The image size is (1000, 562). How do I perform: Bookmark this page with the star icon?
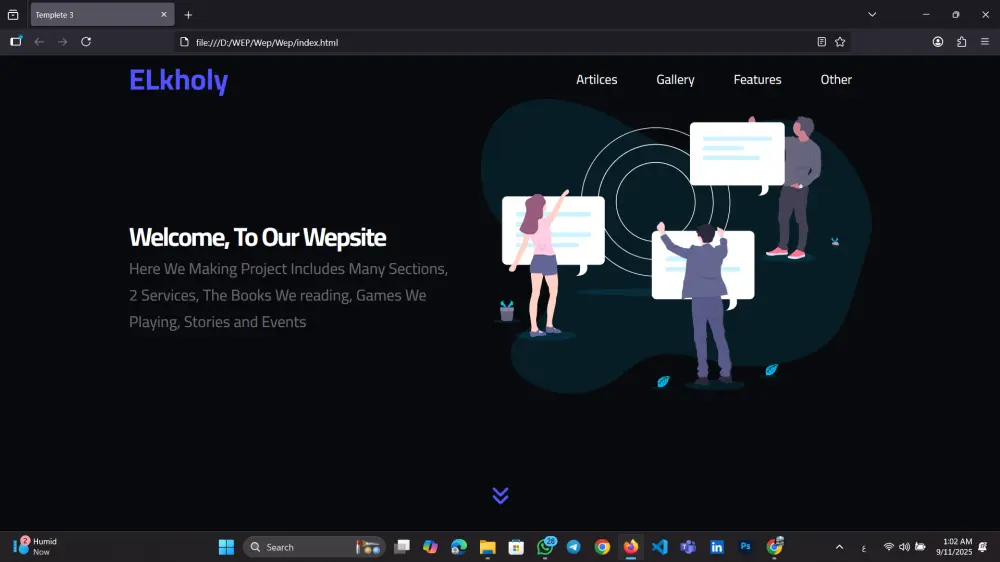840,42
